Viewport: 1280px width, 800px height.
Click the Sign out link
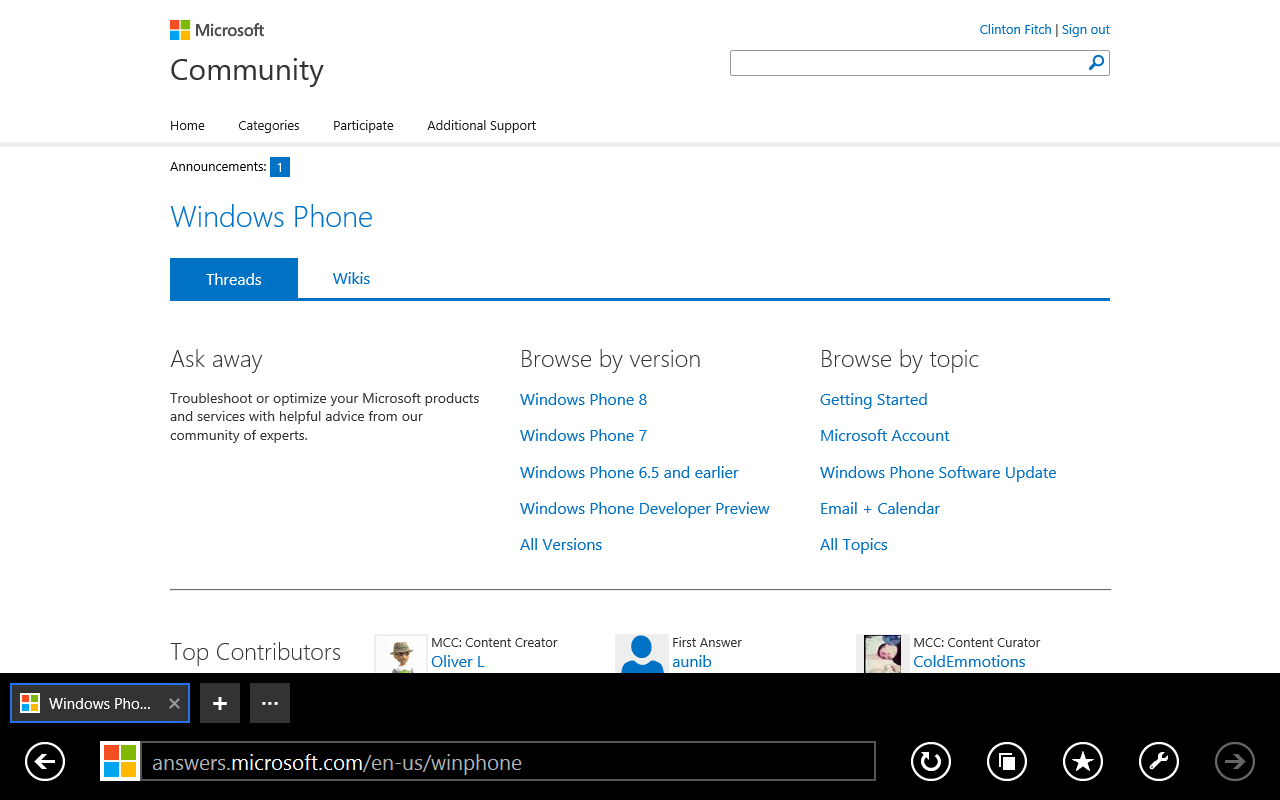(x=1086, y=29)
